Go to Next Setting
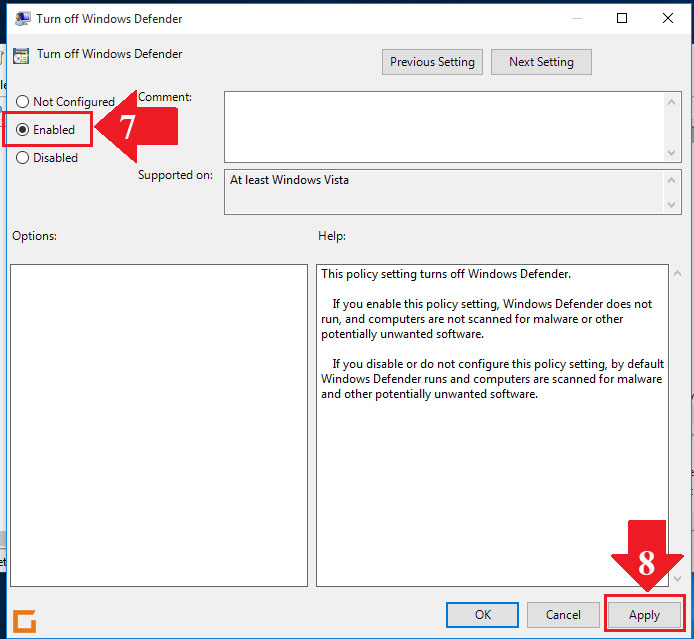Image resolution: width=694 pixels, height=639 pixels. tap(541, 62)
